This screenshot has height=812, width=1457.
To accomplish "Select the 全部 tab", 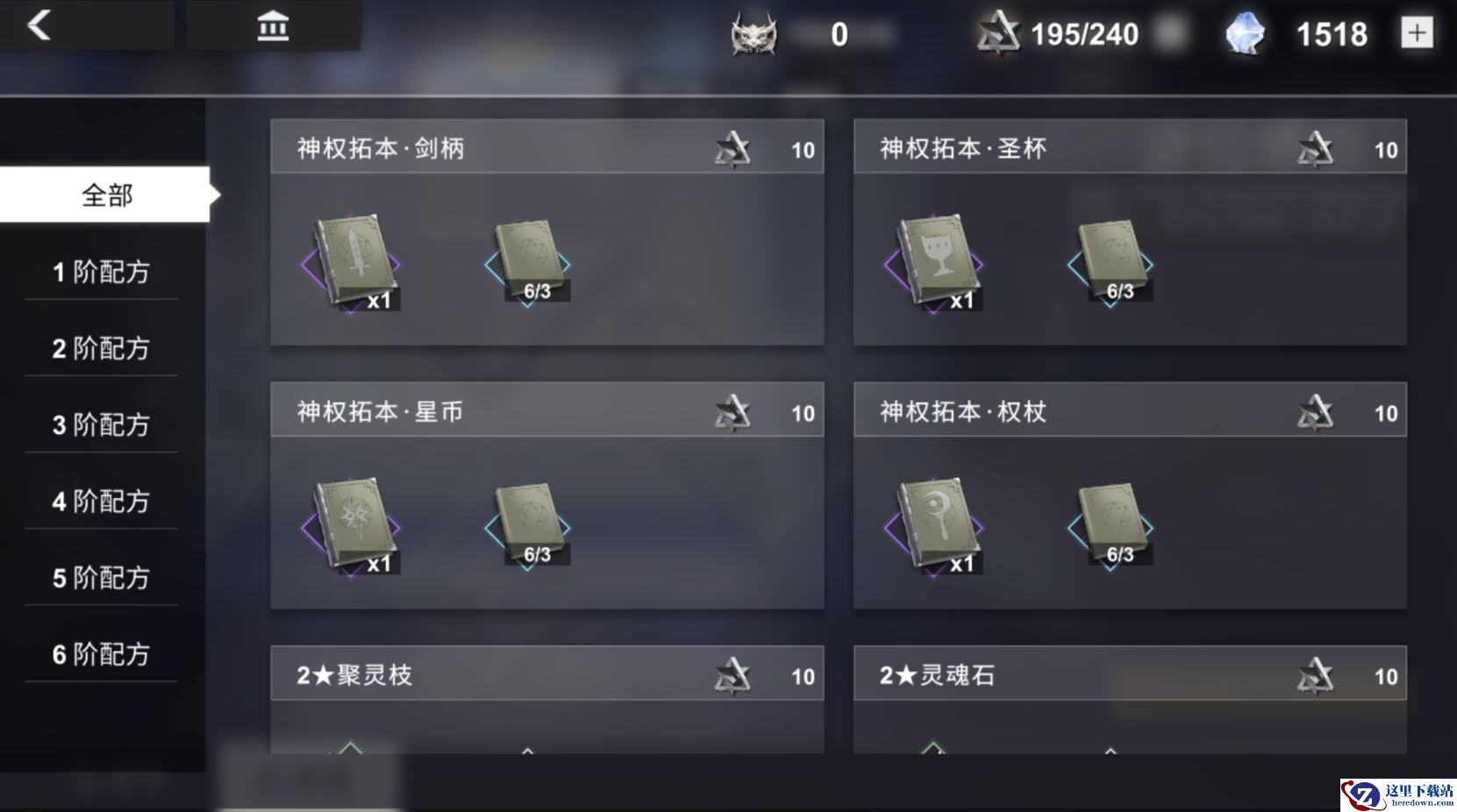I will [105, 194].
